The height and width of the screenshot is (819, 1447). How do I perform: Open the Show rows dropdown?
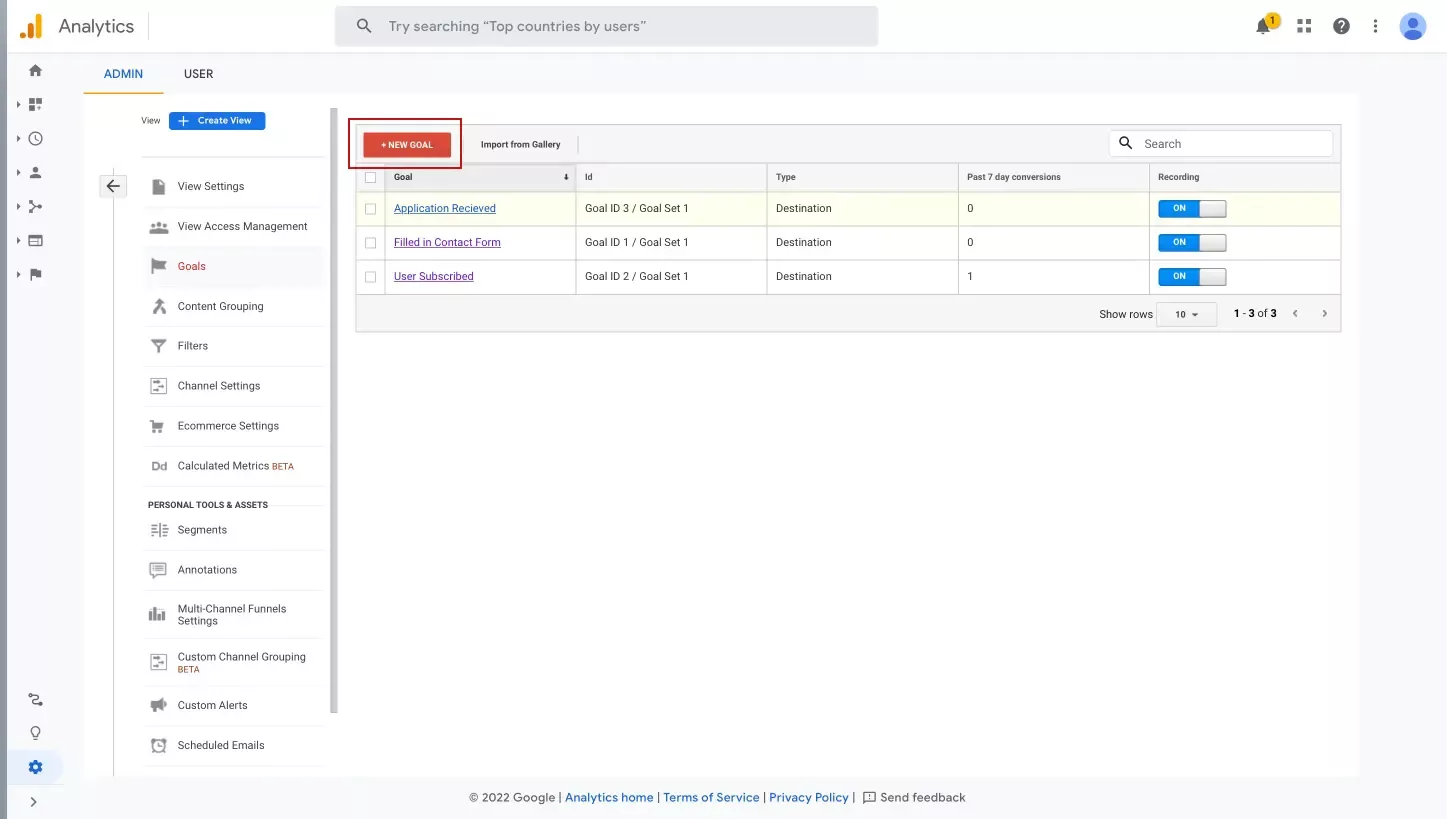(1186, 314)
